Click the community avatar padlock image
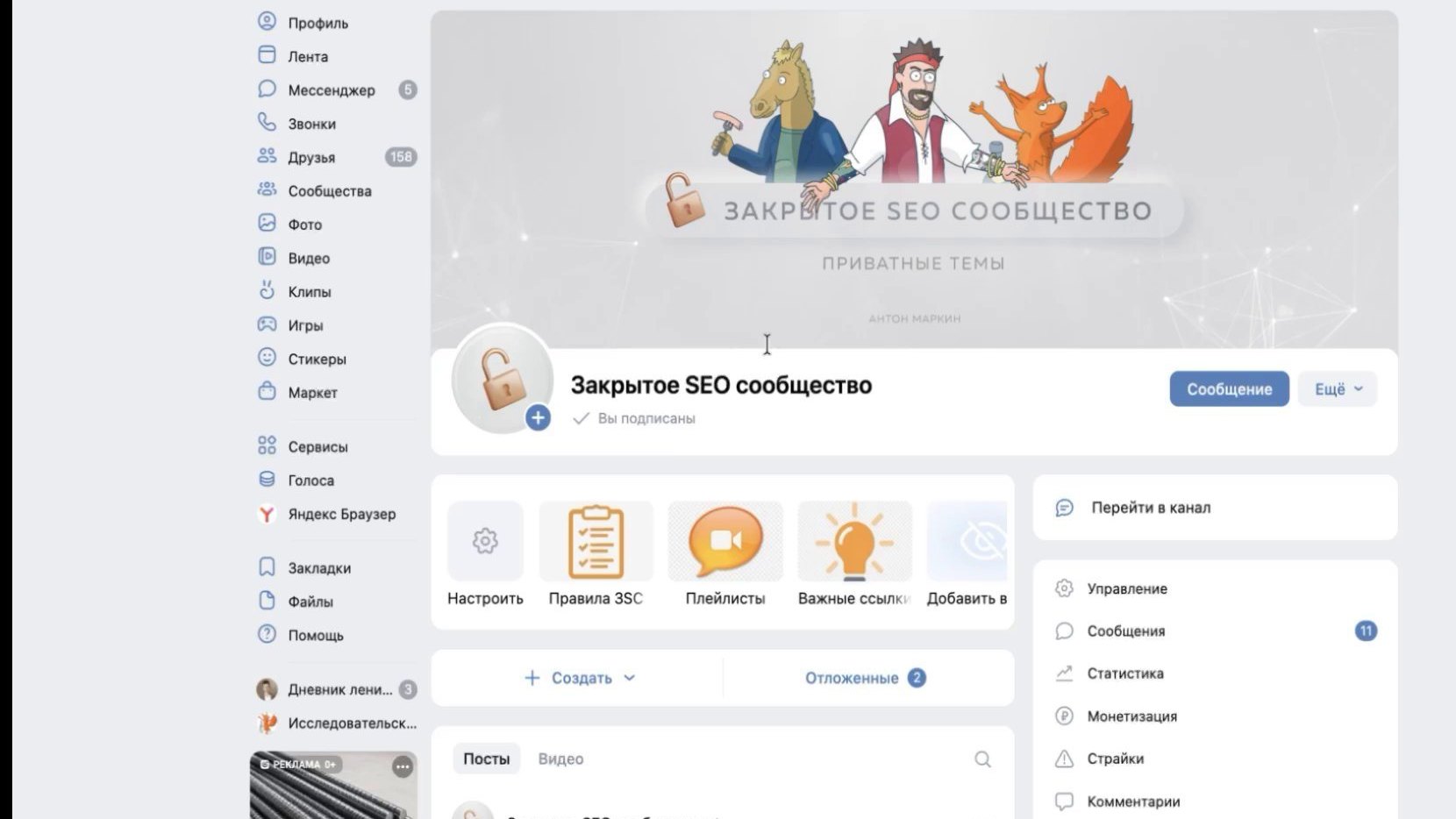The width and height of the screenshot is (1456, 819). [502, 380]
